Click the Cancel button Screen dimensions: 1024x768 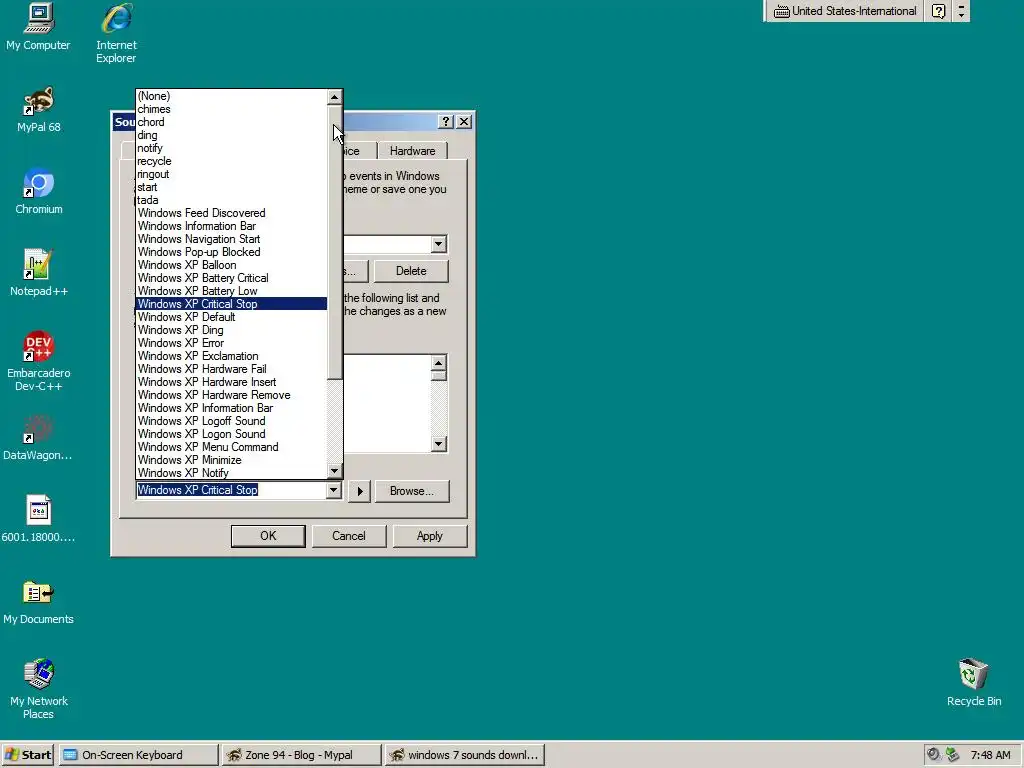point(349,536)
